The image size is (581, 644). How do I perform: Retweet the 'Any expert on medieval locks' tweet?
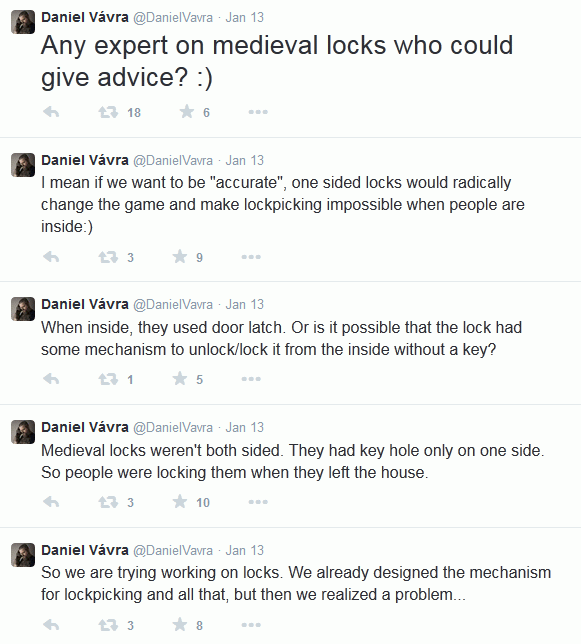point(108,112)
